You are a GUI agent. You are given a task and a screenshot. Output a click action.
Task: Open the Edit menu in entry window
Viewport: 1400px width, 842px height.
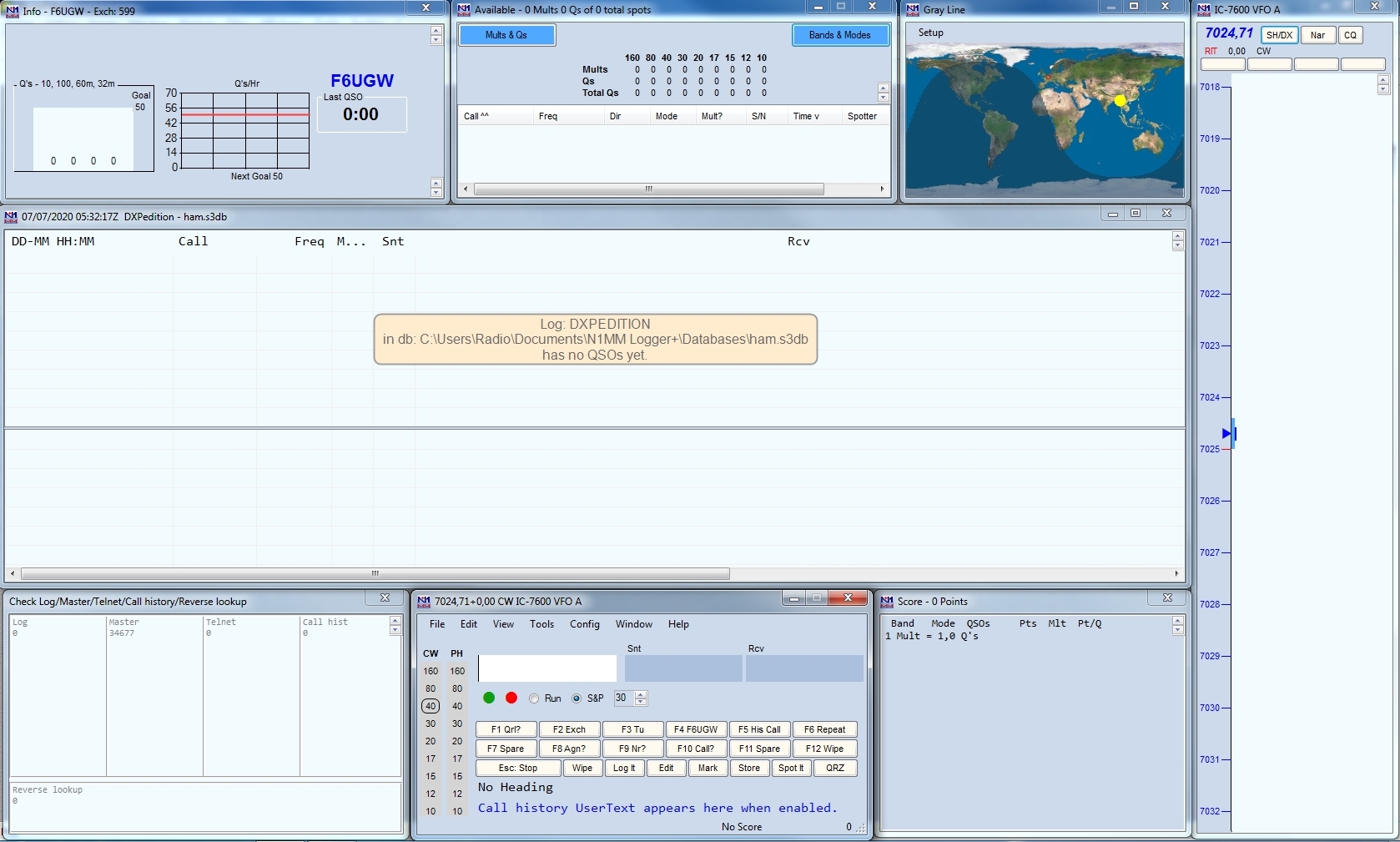coord(469,624)
